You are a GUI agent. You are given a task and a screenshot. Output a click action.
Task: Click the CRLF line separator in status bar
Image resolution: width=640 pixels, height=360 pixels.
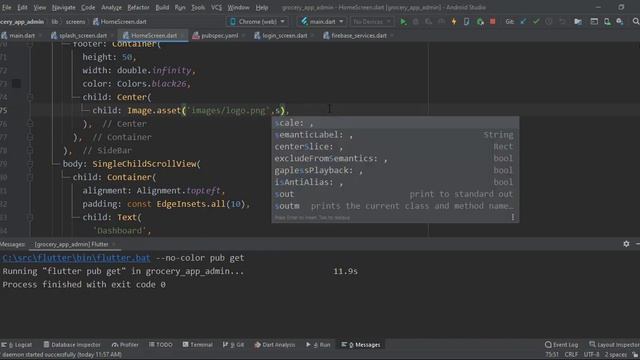tap(571, 355)
